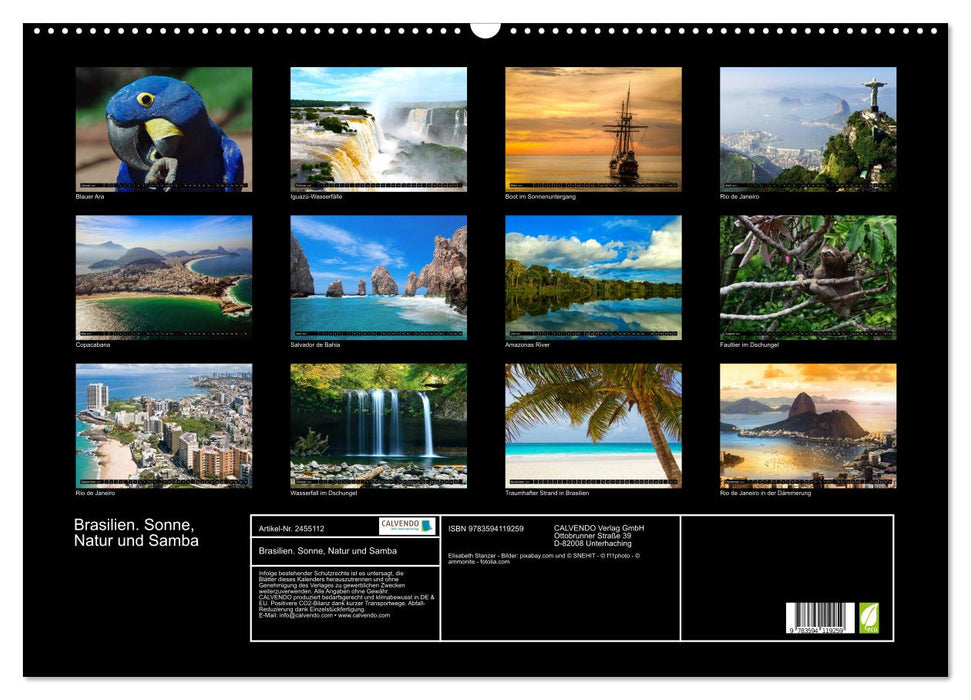Screen dimensions: 971x700
Task: Open the sloth in jungle photo
Action: click(808, 277)
